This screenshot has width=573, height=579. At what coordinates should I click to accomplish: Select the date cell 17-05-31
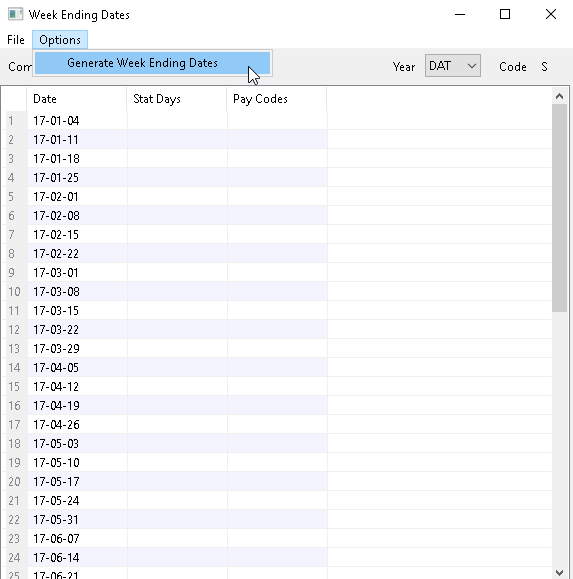coord(77,520)
